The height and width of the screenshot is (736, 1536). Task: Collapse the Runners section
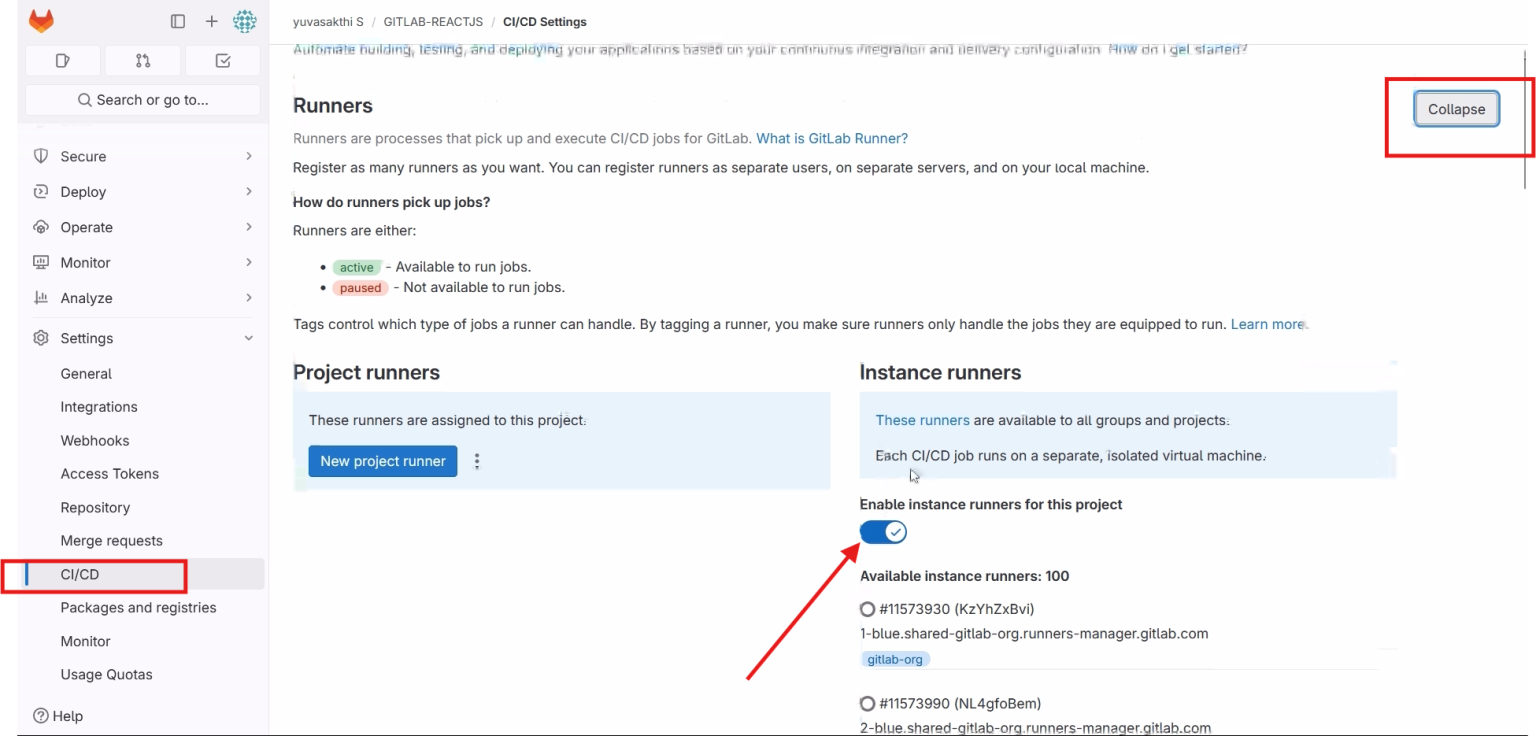pos(1455,109)
